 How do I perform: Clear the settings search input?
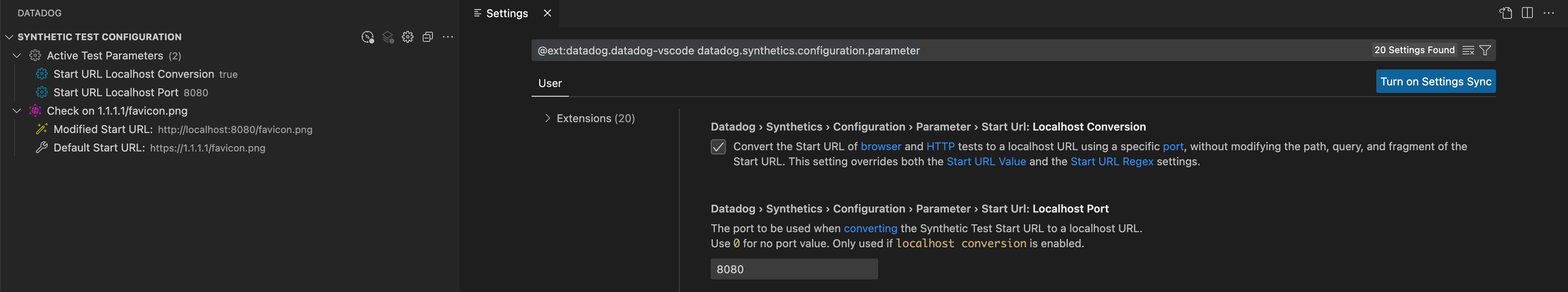(1468, 51)
